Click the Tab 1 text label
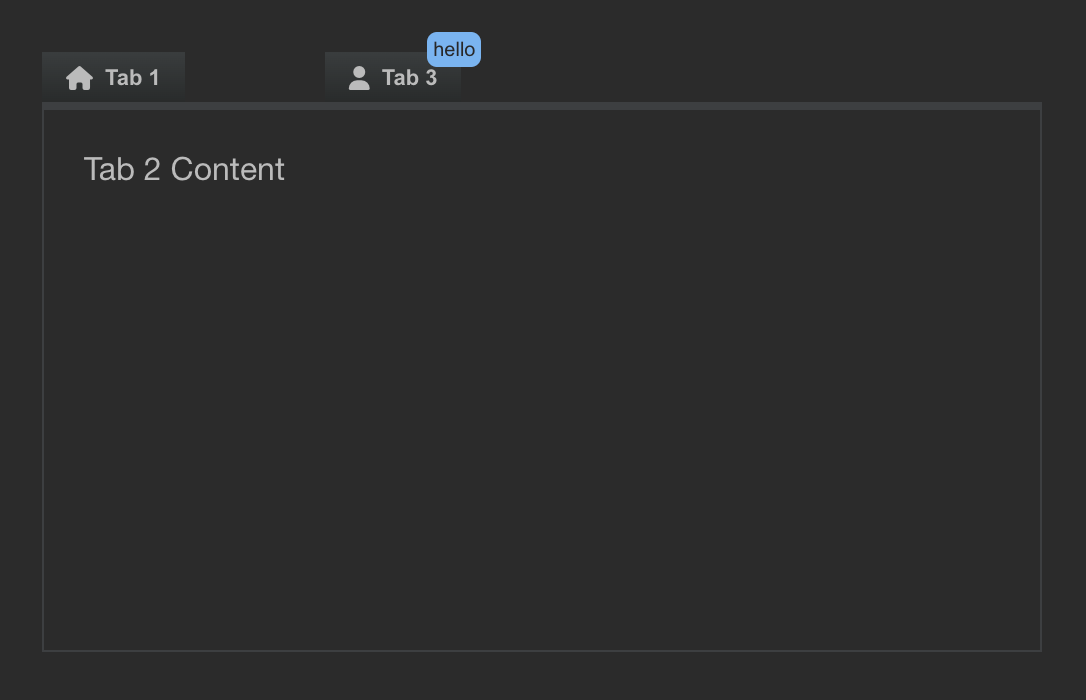Image resolution: width=1086 pixels, height=700 pixels. pyautogui.click(x=132, y=78)
